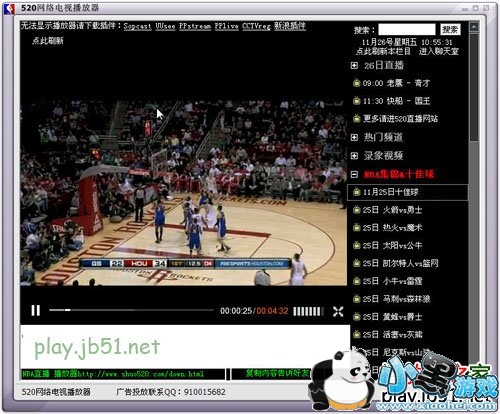Play 25日 火箭vs勇士 highlights
The width and height of the screenshot is (500, 414).
tap(392, 210)
